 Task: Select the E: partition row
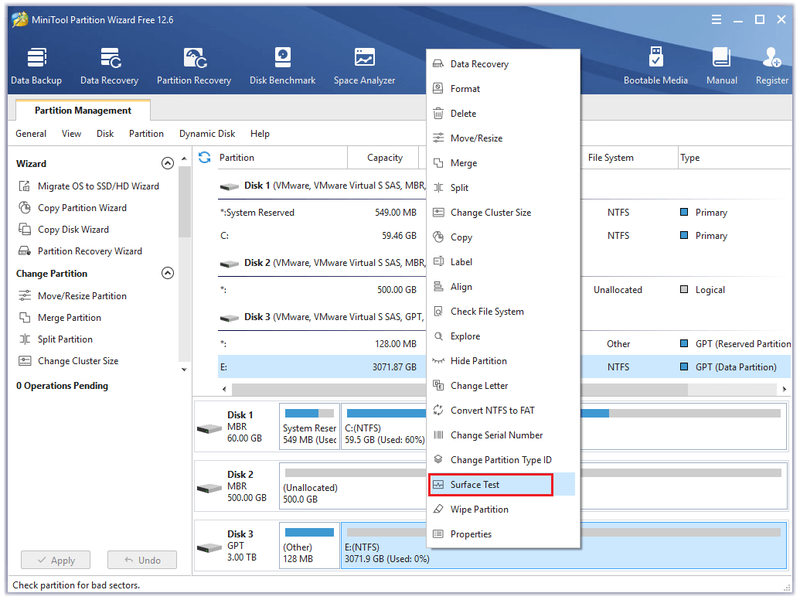503,367
